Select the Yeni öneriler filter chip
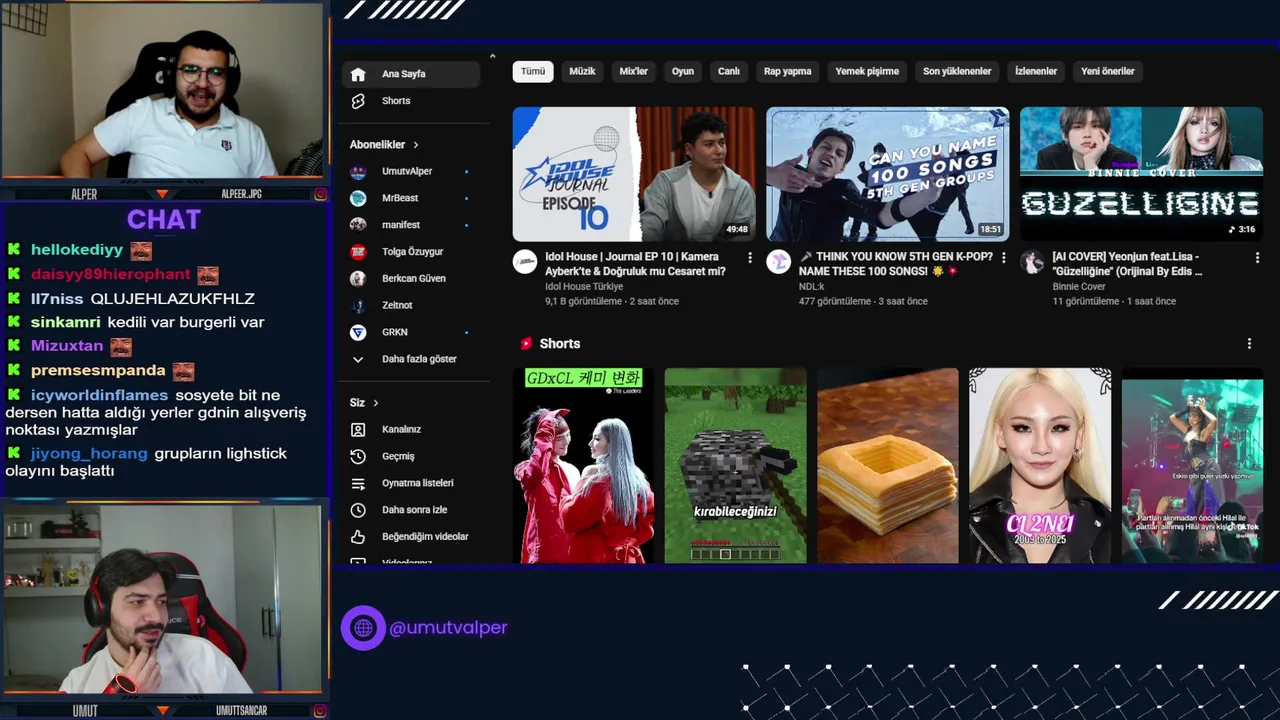The image size is (1280, 720). pos(1108,72)
